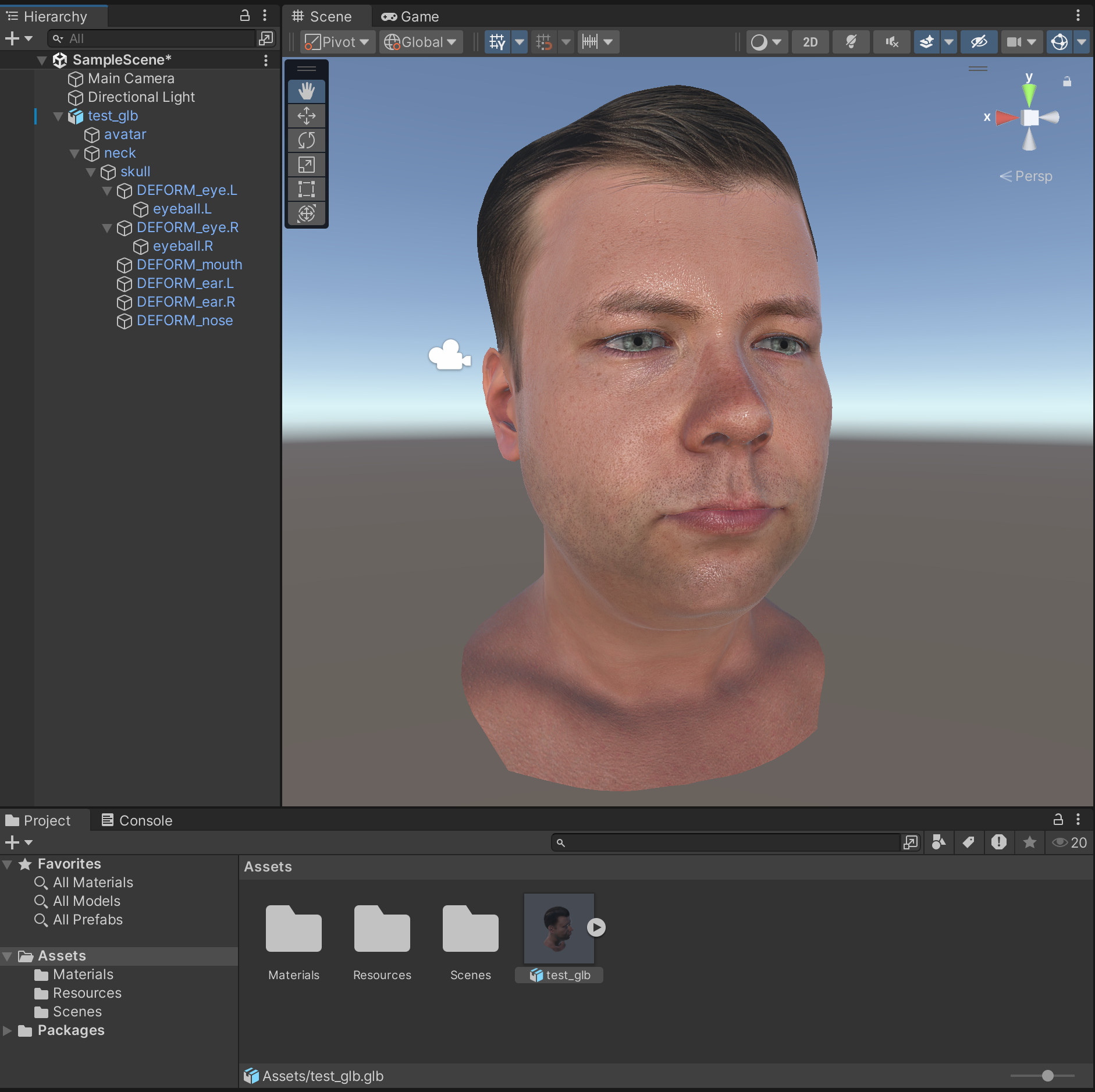This screenshot has width=1095, height=1092.
Task: Open the draw mode shading dropdown
Action: click(767, 42)
